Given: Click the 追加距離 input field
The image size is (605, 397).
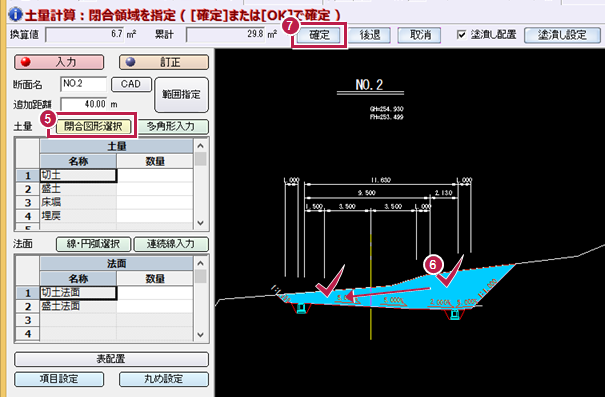Looking at the screenshot, I should 84,104.
